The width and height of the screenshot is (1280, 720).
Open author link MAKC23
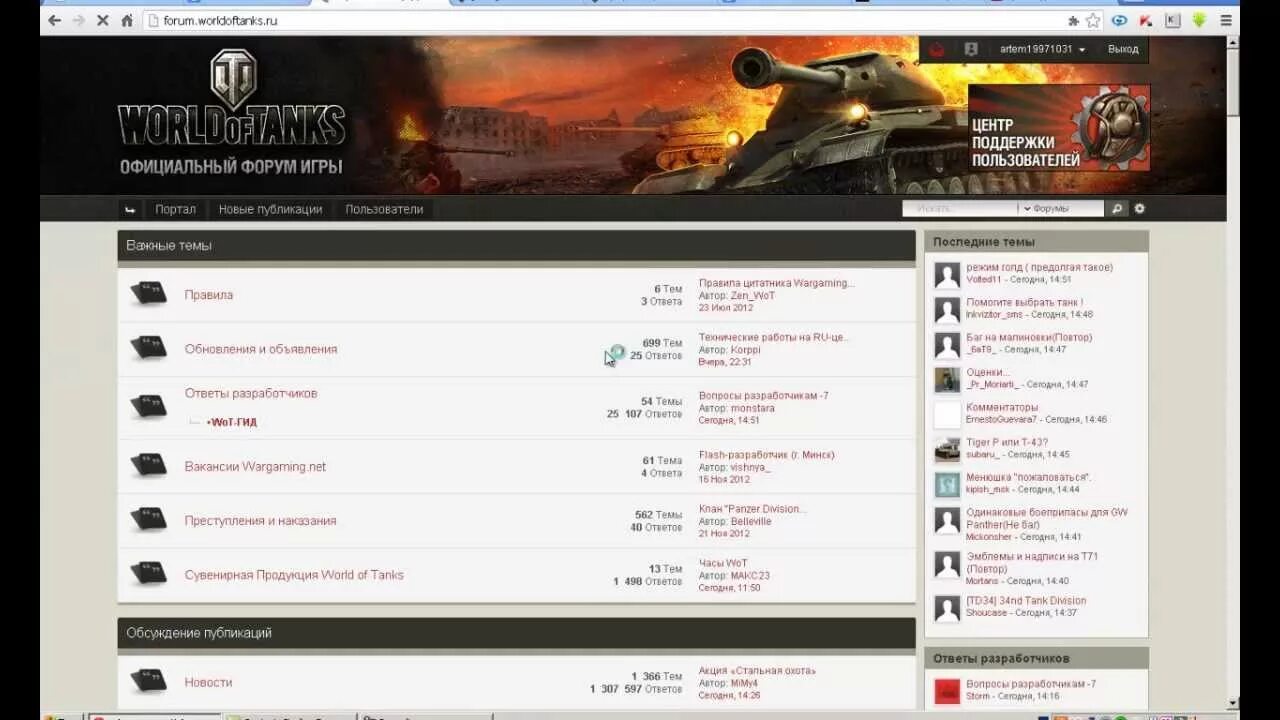pos(750,575)
